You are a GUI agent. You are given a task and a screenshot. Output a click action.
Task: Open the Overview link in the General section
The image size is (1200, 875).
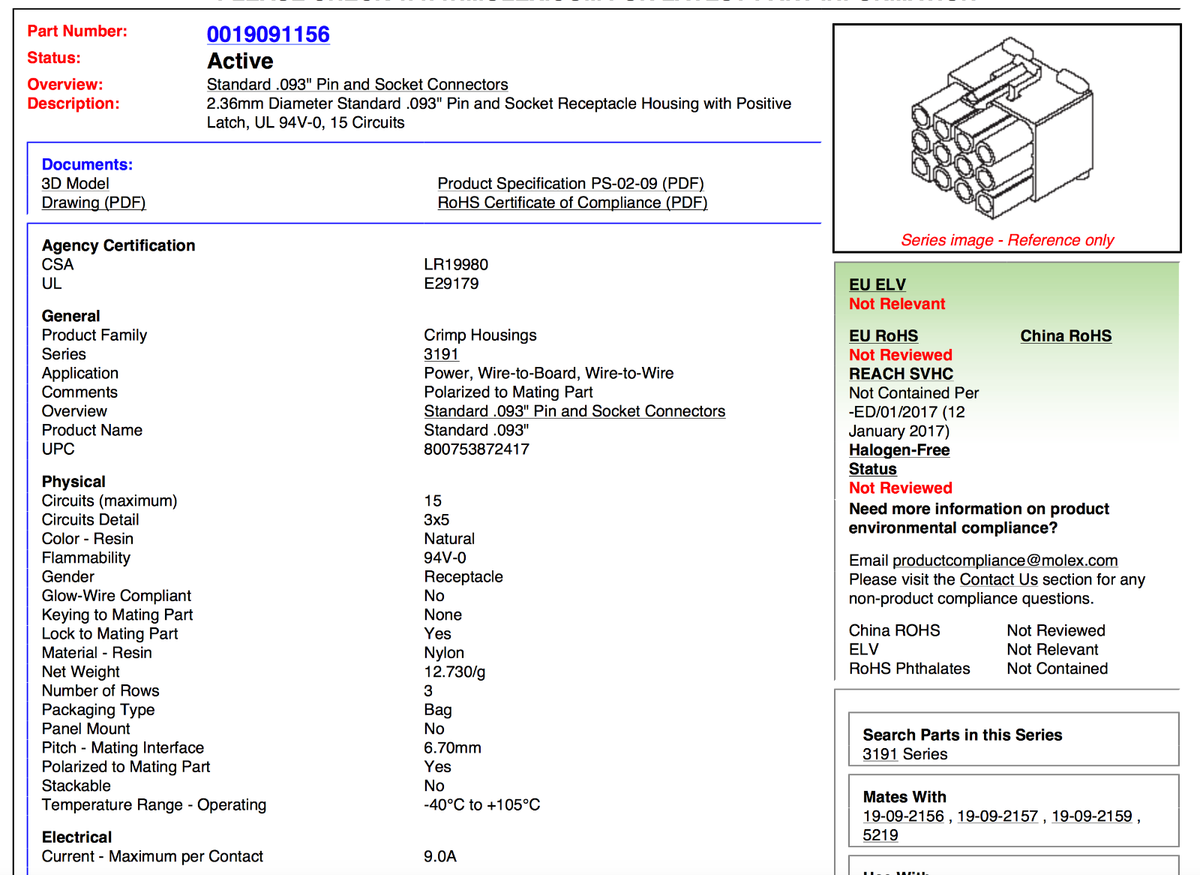coord(574,412)
